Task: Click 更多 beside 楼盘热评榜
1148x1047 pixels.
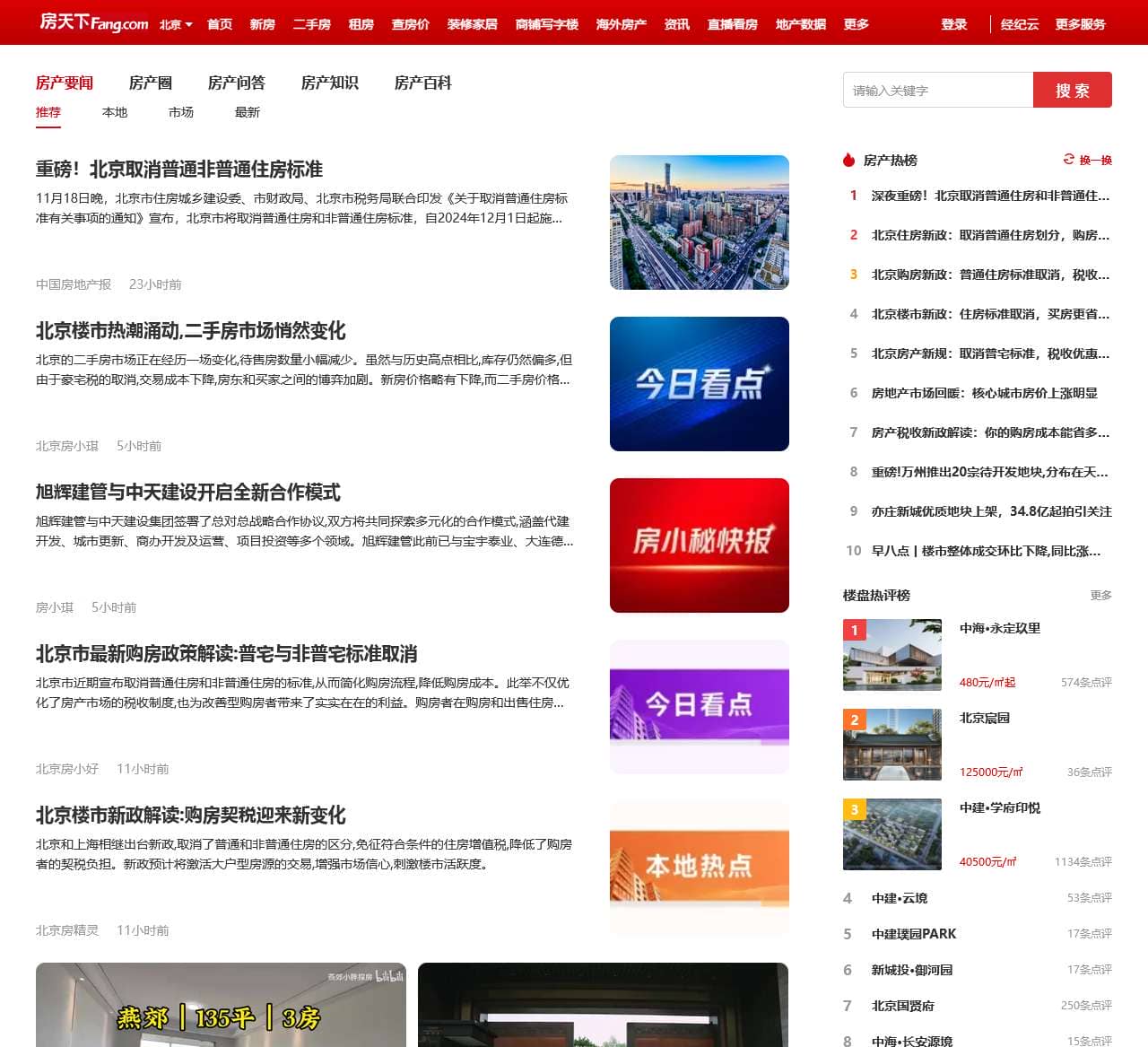Action: [x=1100, y=593]
